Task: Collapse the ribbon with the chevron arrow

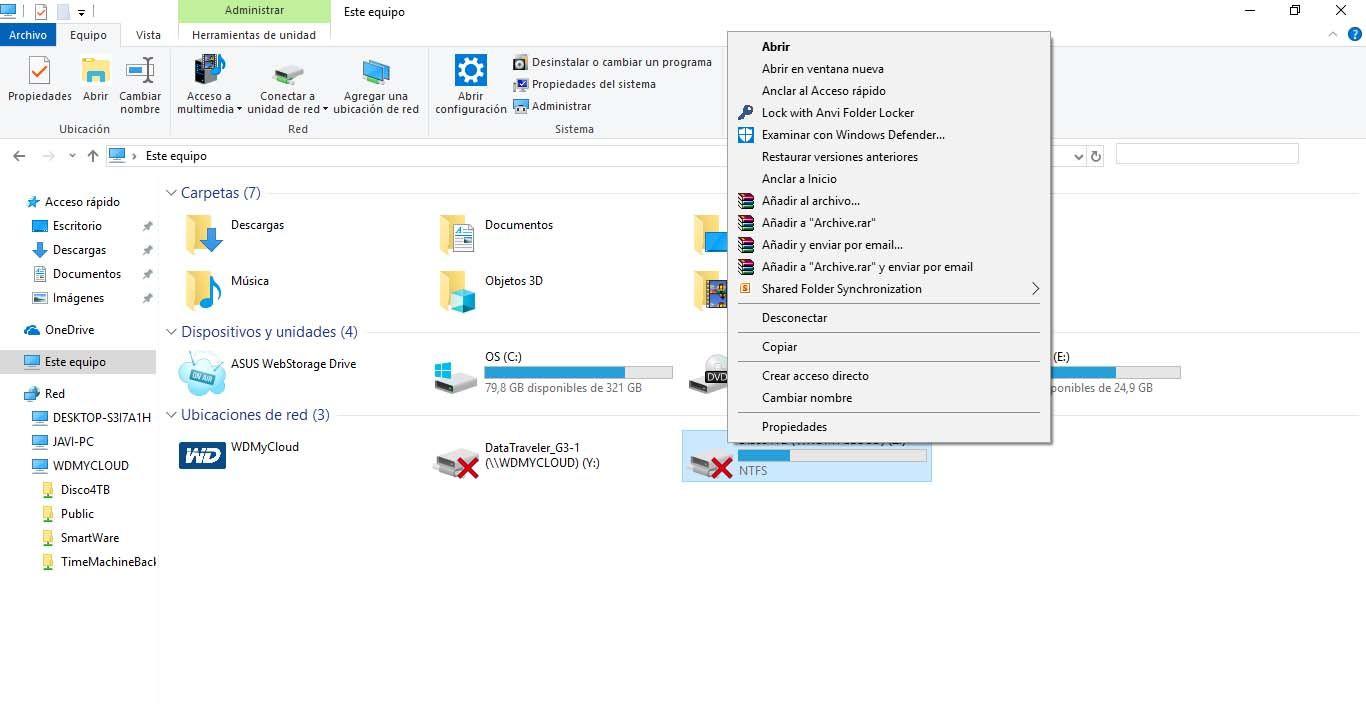Action: coord(1331,33)
